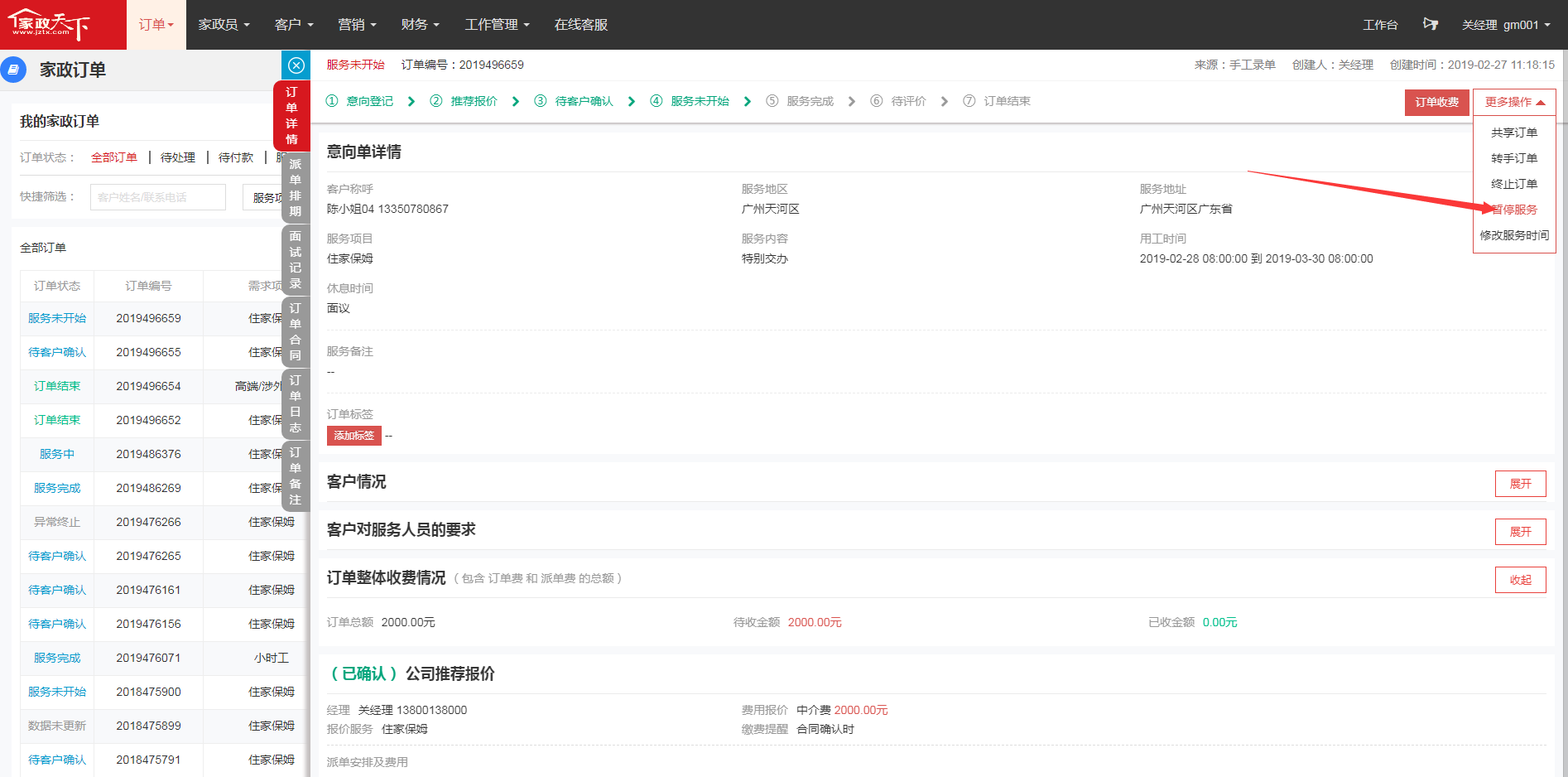Click order number 2019476071
Image resolution: width=1568 pixels, height=777 pixels.
pyautogui.click(x=148, y=658)
